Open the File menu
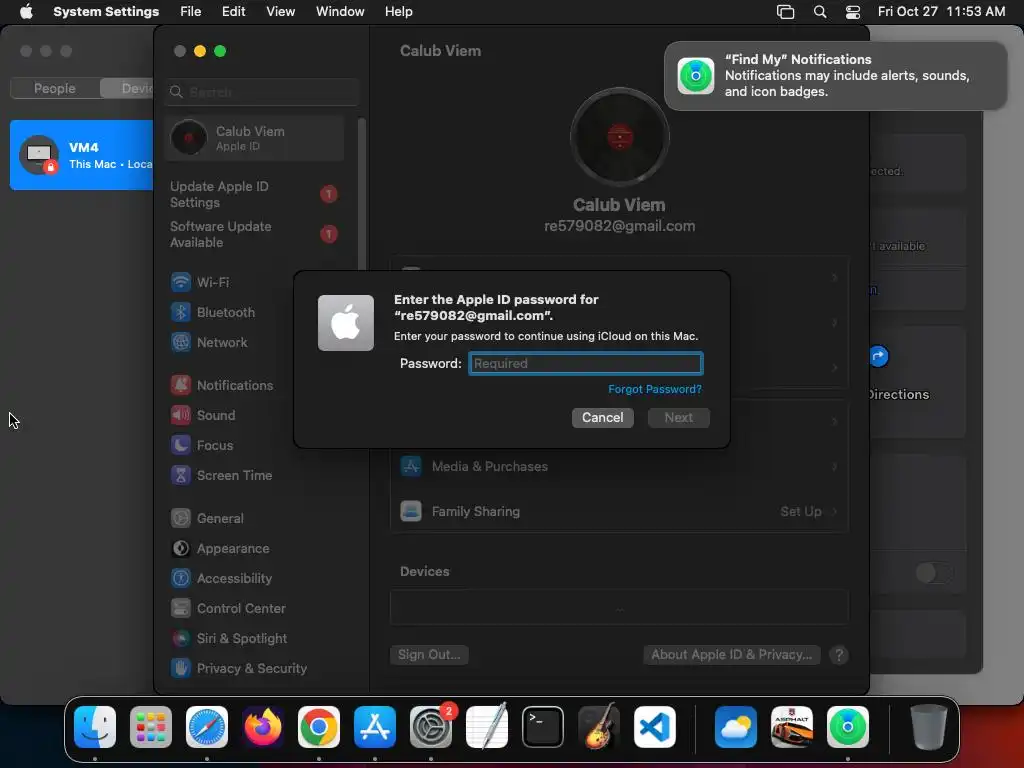 tap(191, 12)
